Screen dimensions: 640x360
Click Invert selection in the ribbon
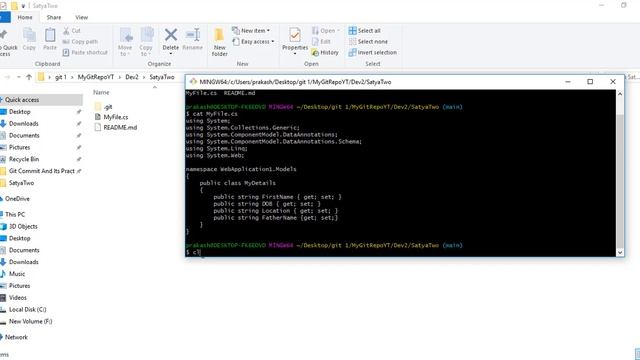[x=373, y=53]
